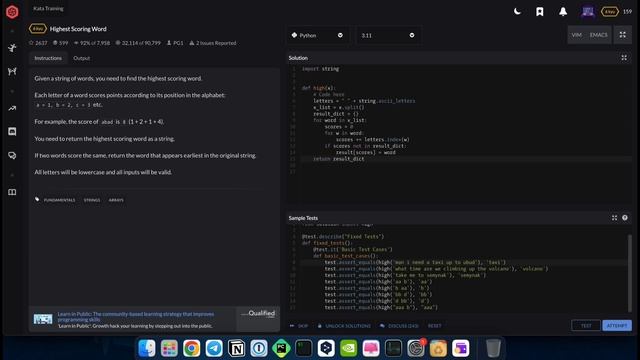
Task: Click the kata author PG1
Action: pyautogui.click(x=175, y=43)
